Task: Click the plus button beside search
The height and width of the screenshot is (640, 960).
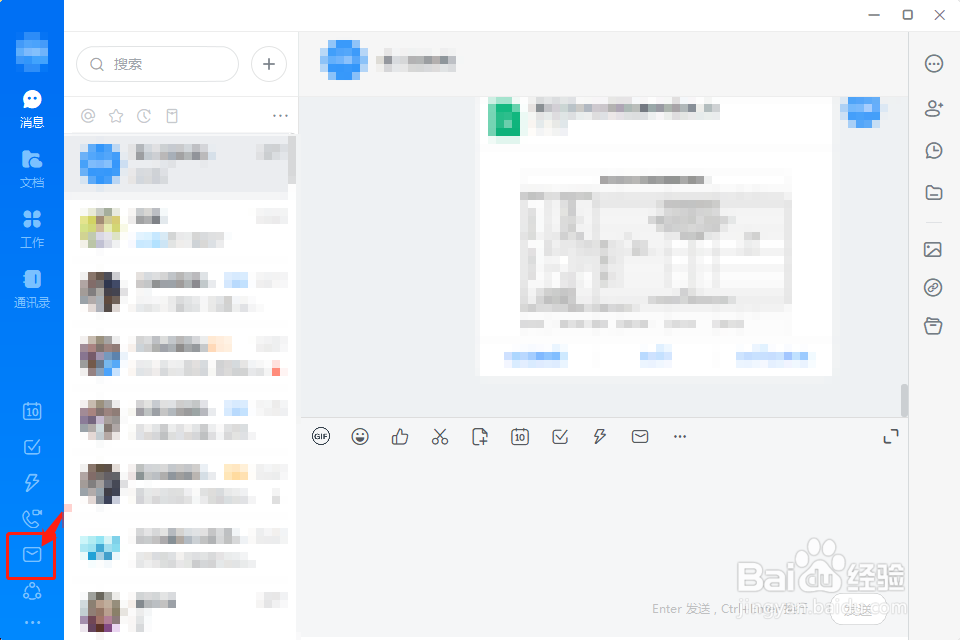Action: [269, 64]
